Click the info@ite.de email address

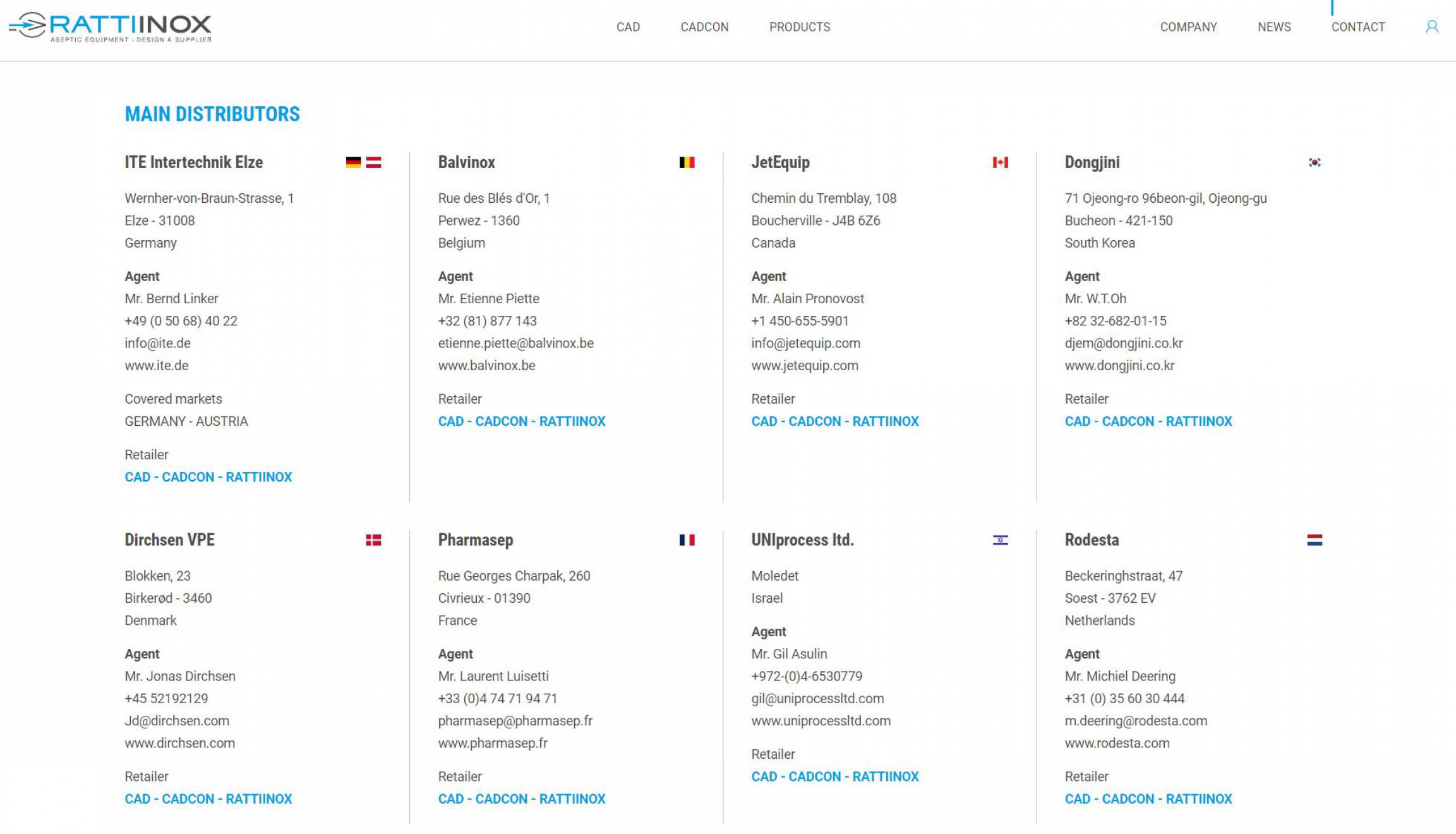click(157, 344)
